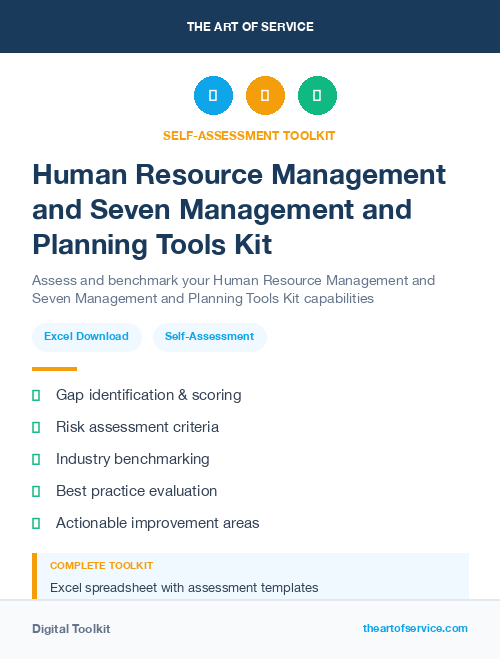This screenshot has height=659, width=500.
Task: Click THE ART OF SERVICE header title
Action: click(x=250, y=27)
